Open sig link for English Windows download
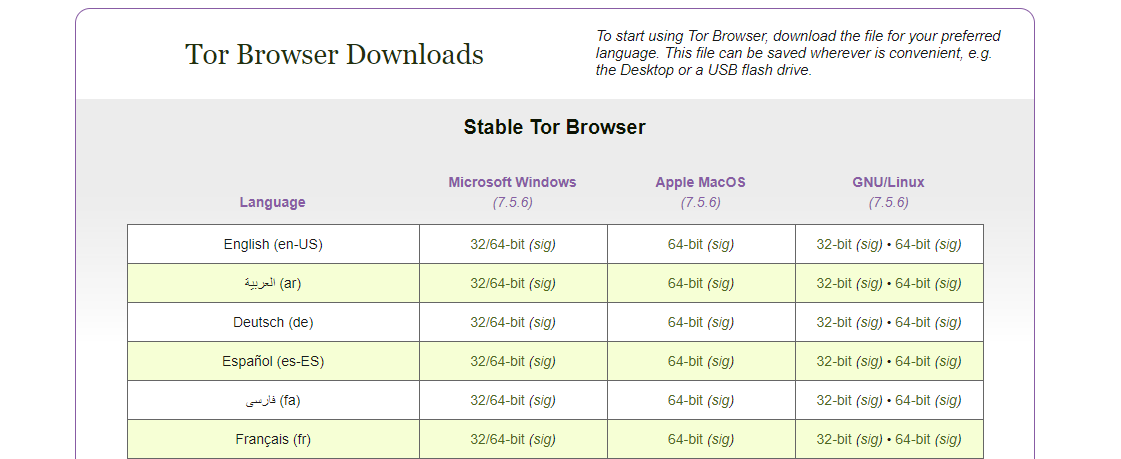 (542, 244)
